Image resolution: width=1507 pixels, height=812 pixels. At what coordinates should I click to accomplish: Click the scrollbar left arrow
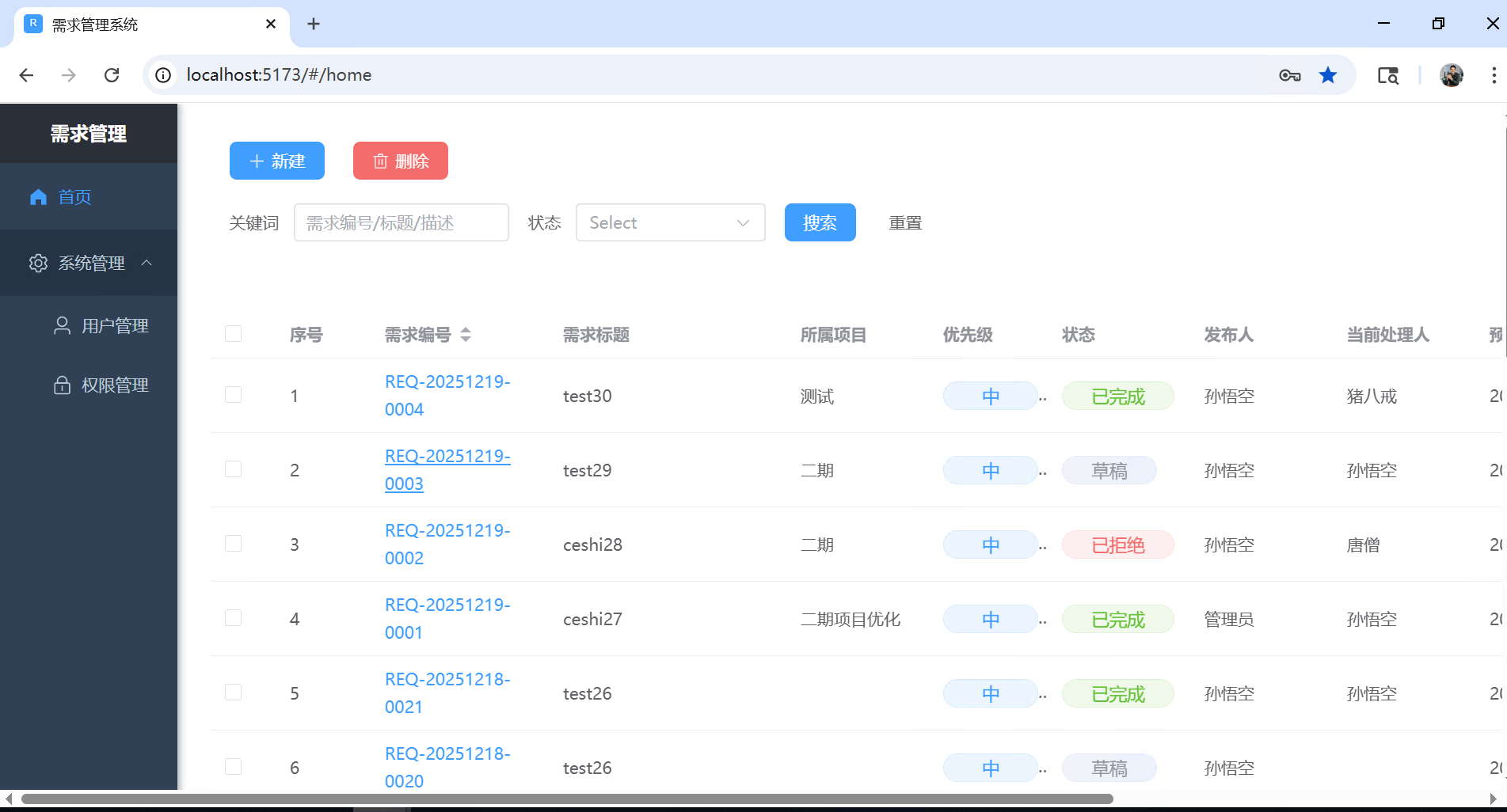tap(8, 799)
